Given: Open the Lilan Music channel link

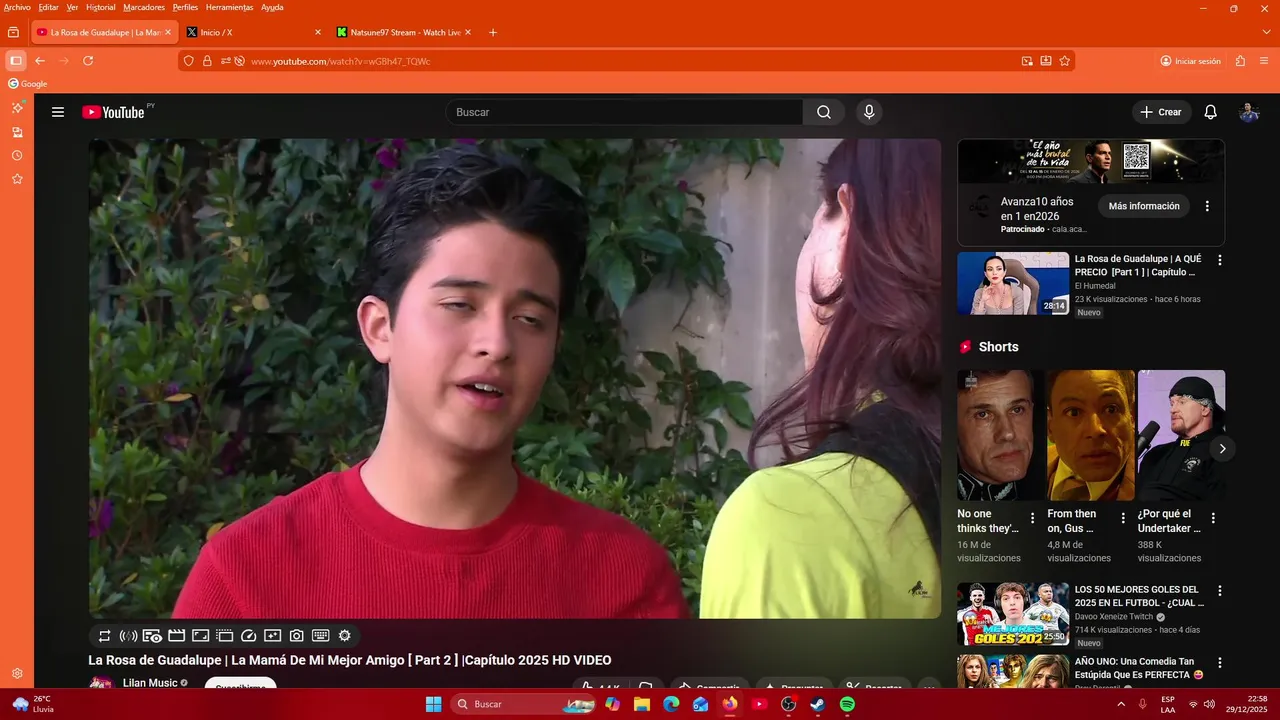Looking at the screenshot, I should [x=150, y=683].
